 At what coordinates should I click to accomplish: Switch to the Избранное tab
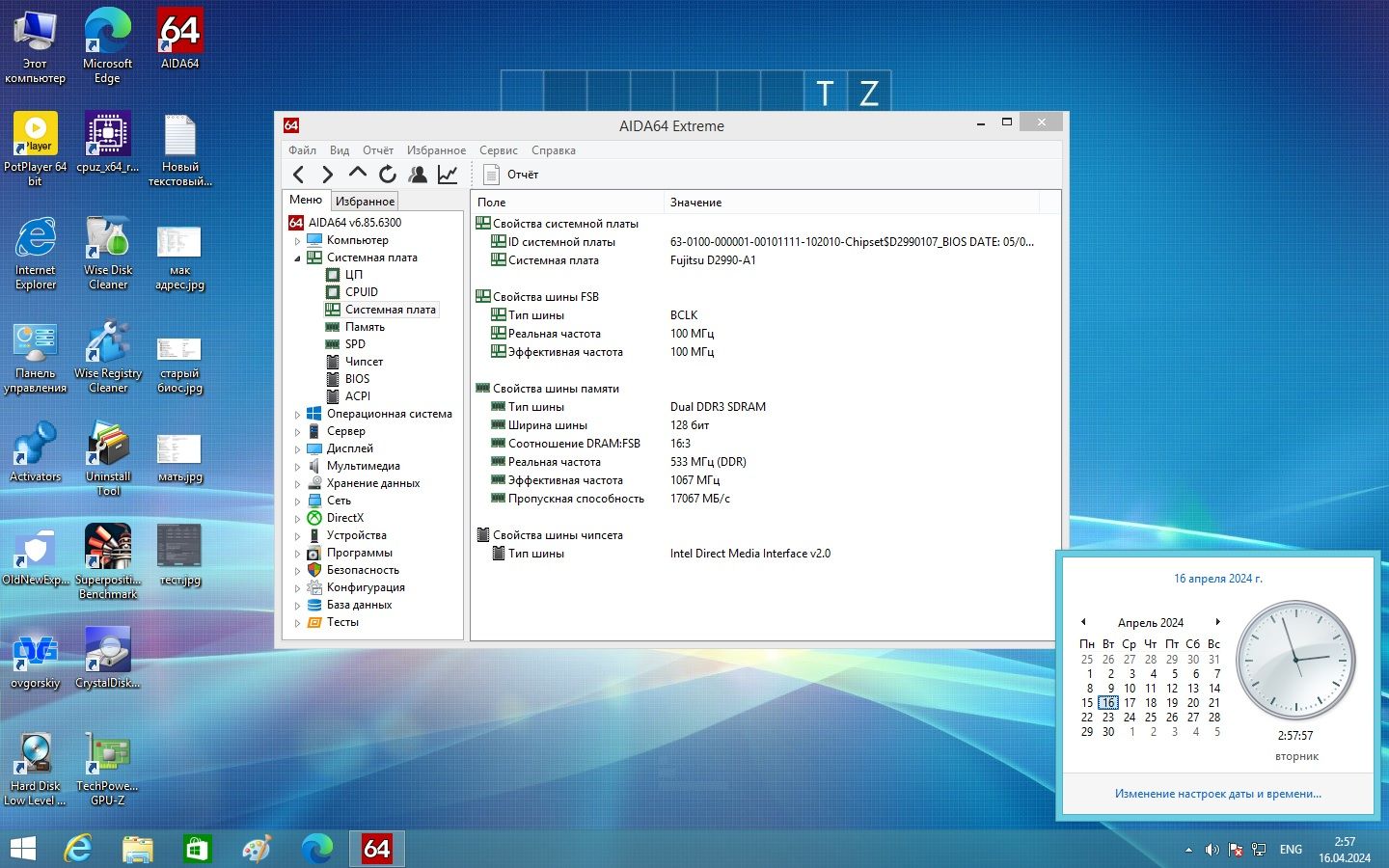pos(365,202)
